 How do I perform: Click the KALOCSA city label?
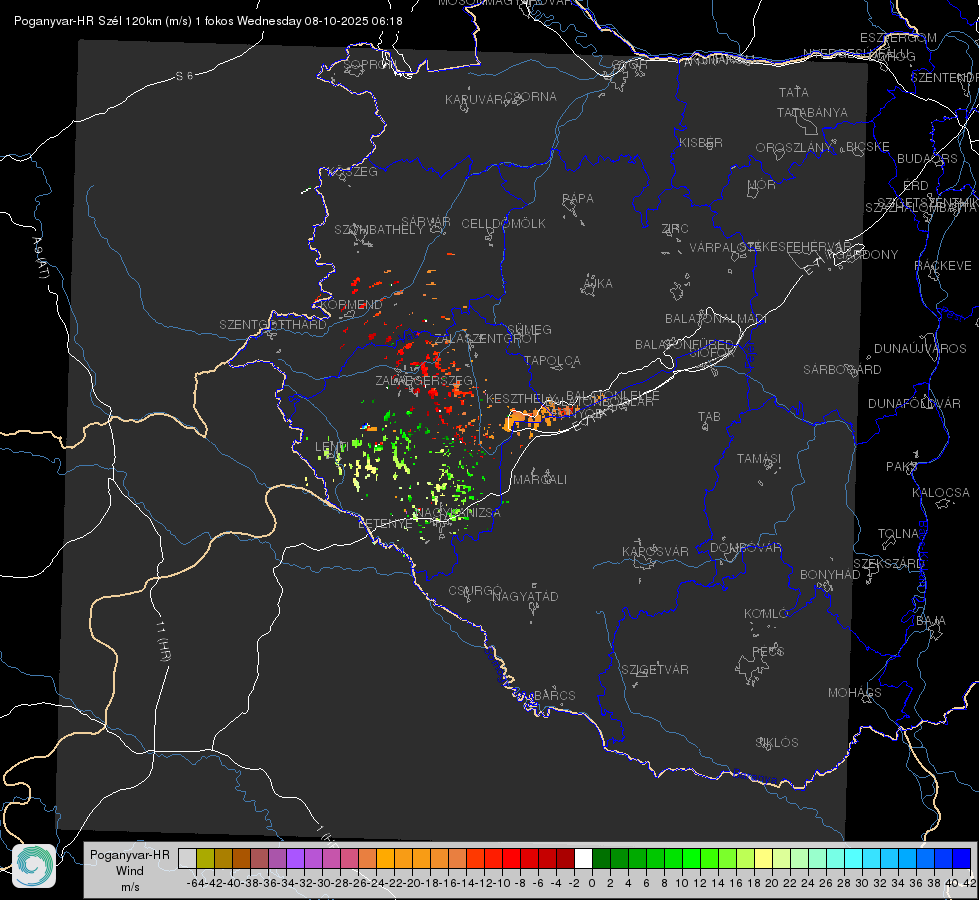(x=940, y=493)
